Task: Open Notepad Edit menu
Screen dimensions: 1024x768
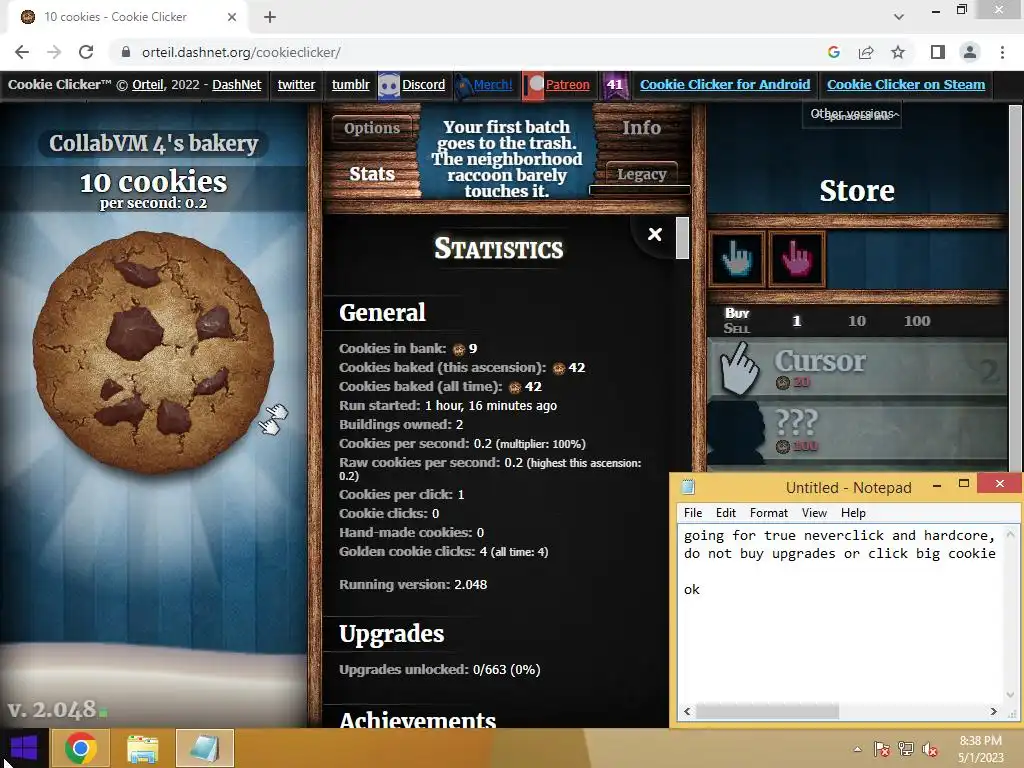Action: pos(726,513)
